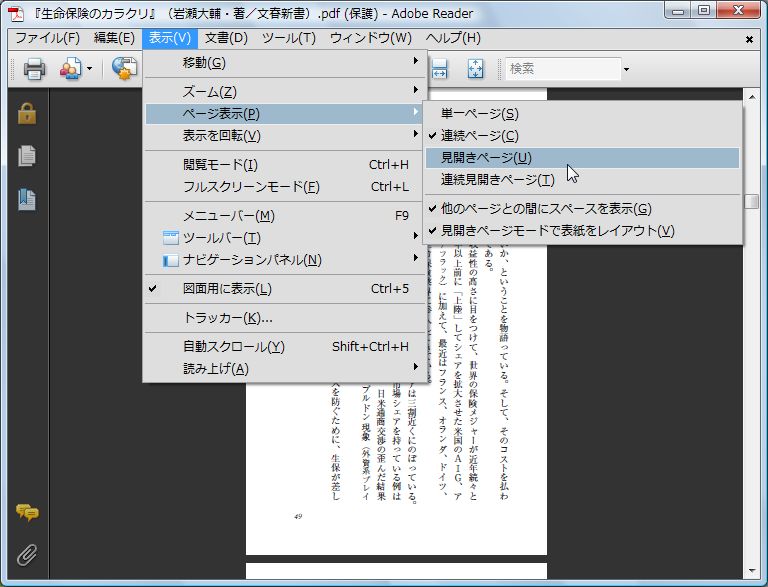
Task: Toggle メニューバー(M) display
Action: pyautogui.click(x=286, y=216)
